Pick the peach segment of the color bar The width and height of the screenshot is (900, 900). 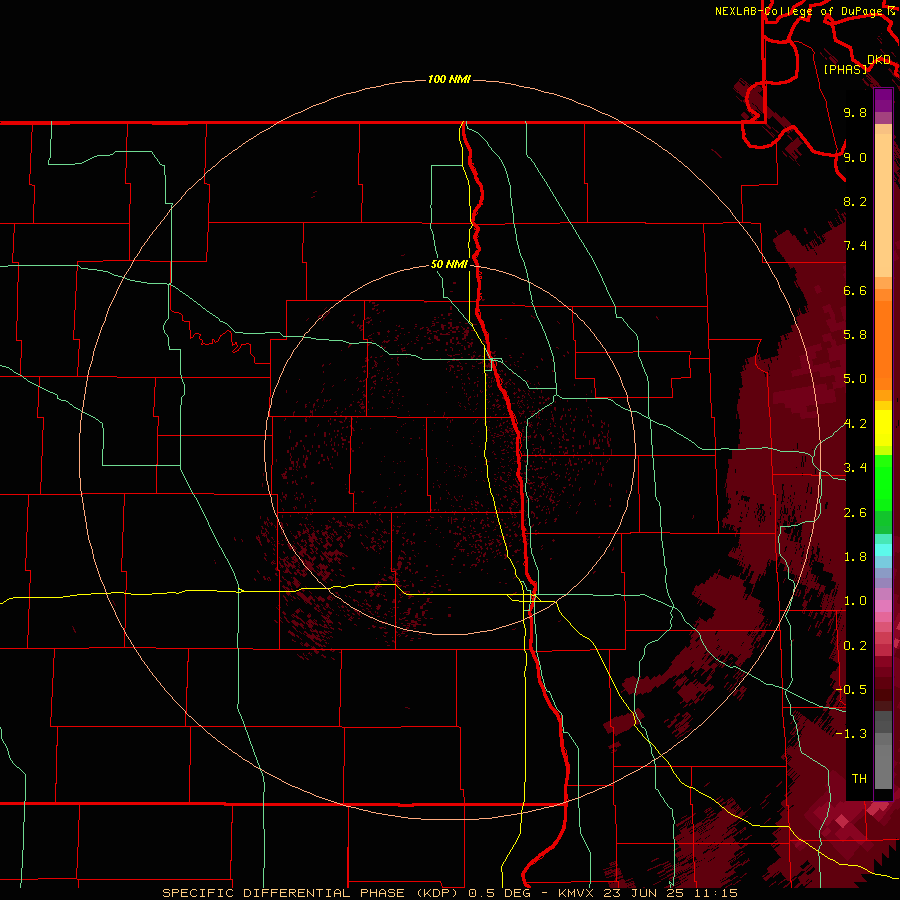(883, 205)
